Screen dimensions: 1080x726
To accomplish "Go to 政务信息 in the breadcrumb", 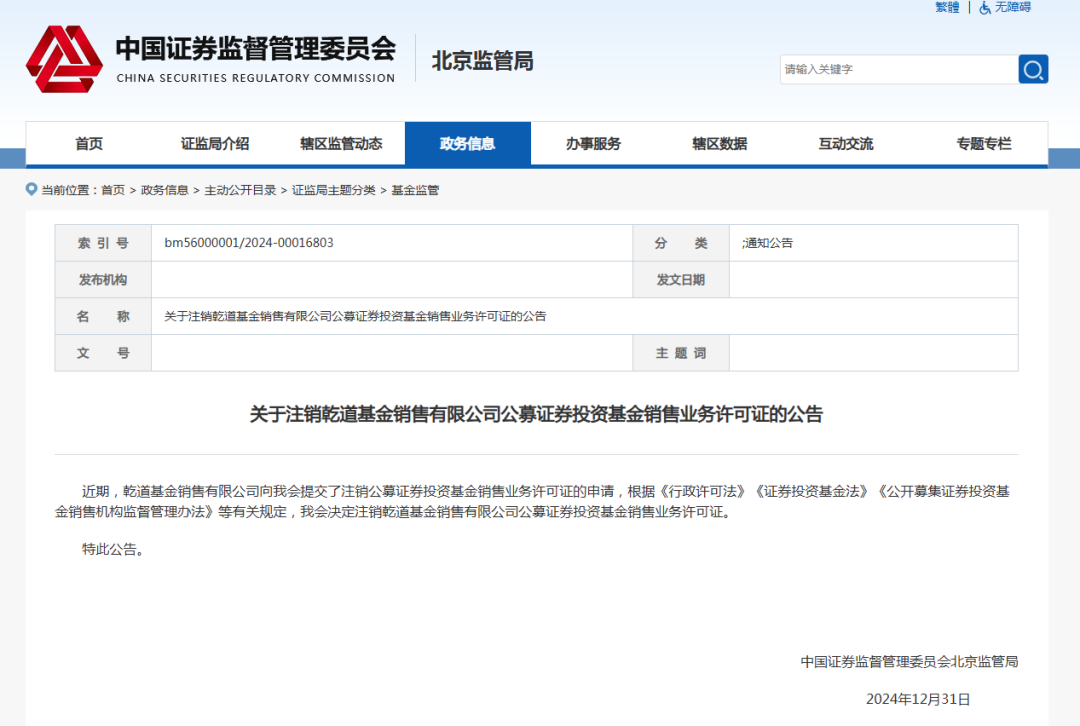I will (x=165, y=190).
